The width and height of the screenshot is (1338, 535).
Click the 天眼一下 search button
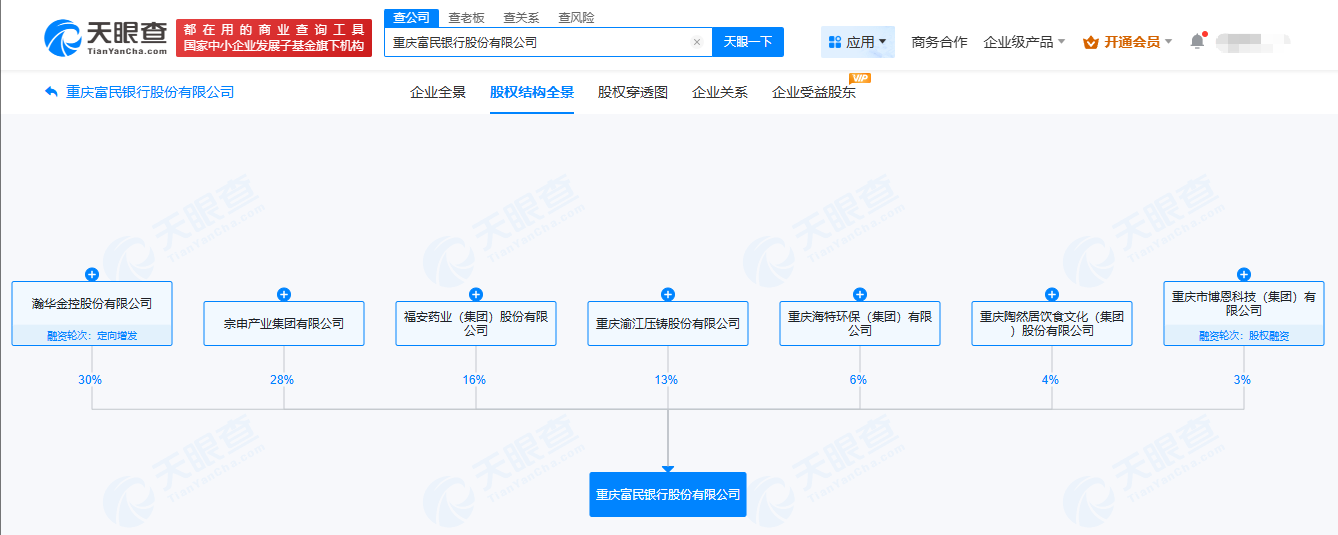click(x=748, y=42)
